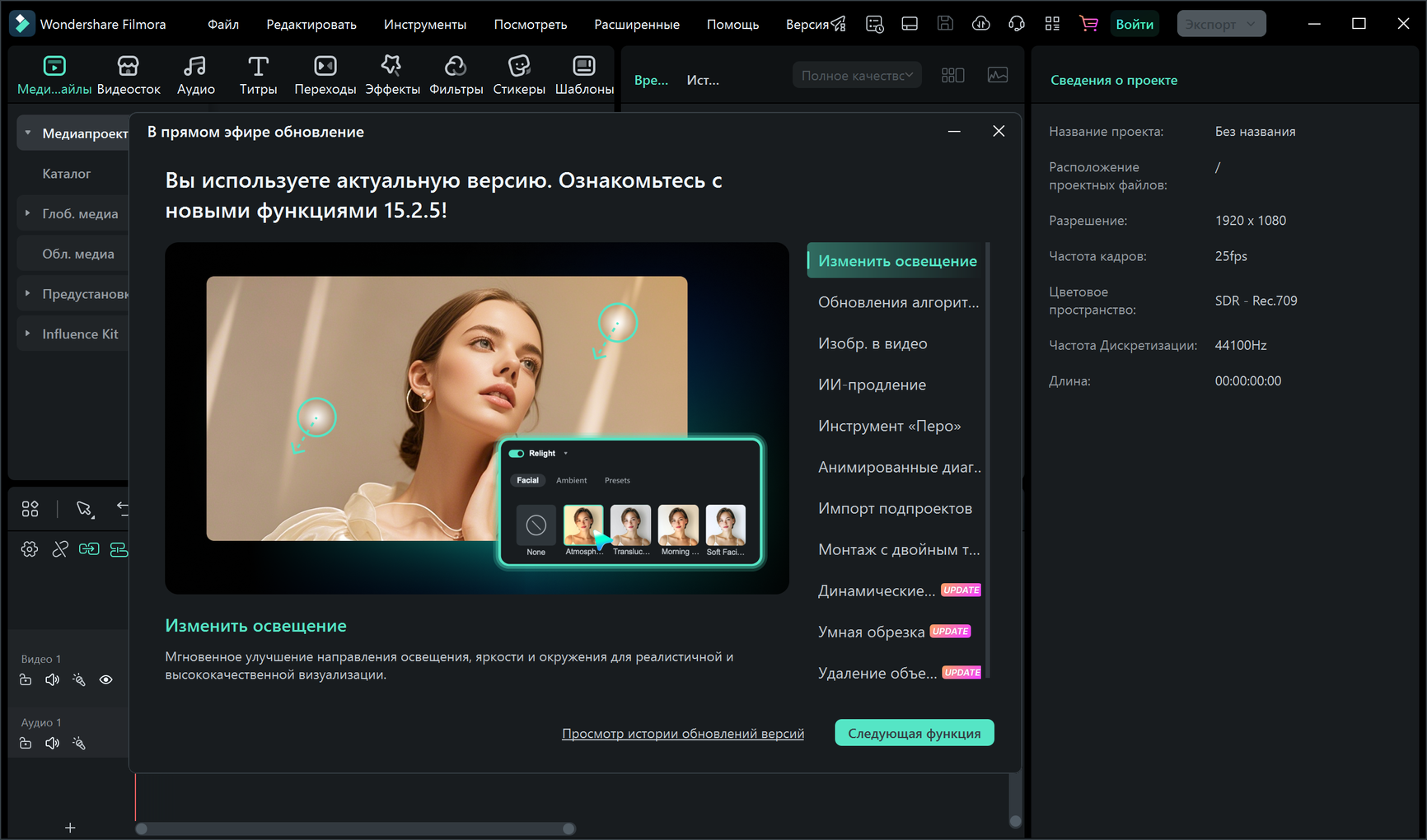Viewport: 1427px width, 840px height.
Task: Select ИИ-продление in the feature list
Action: click(872, 385)
